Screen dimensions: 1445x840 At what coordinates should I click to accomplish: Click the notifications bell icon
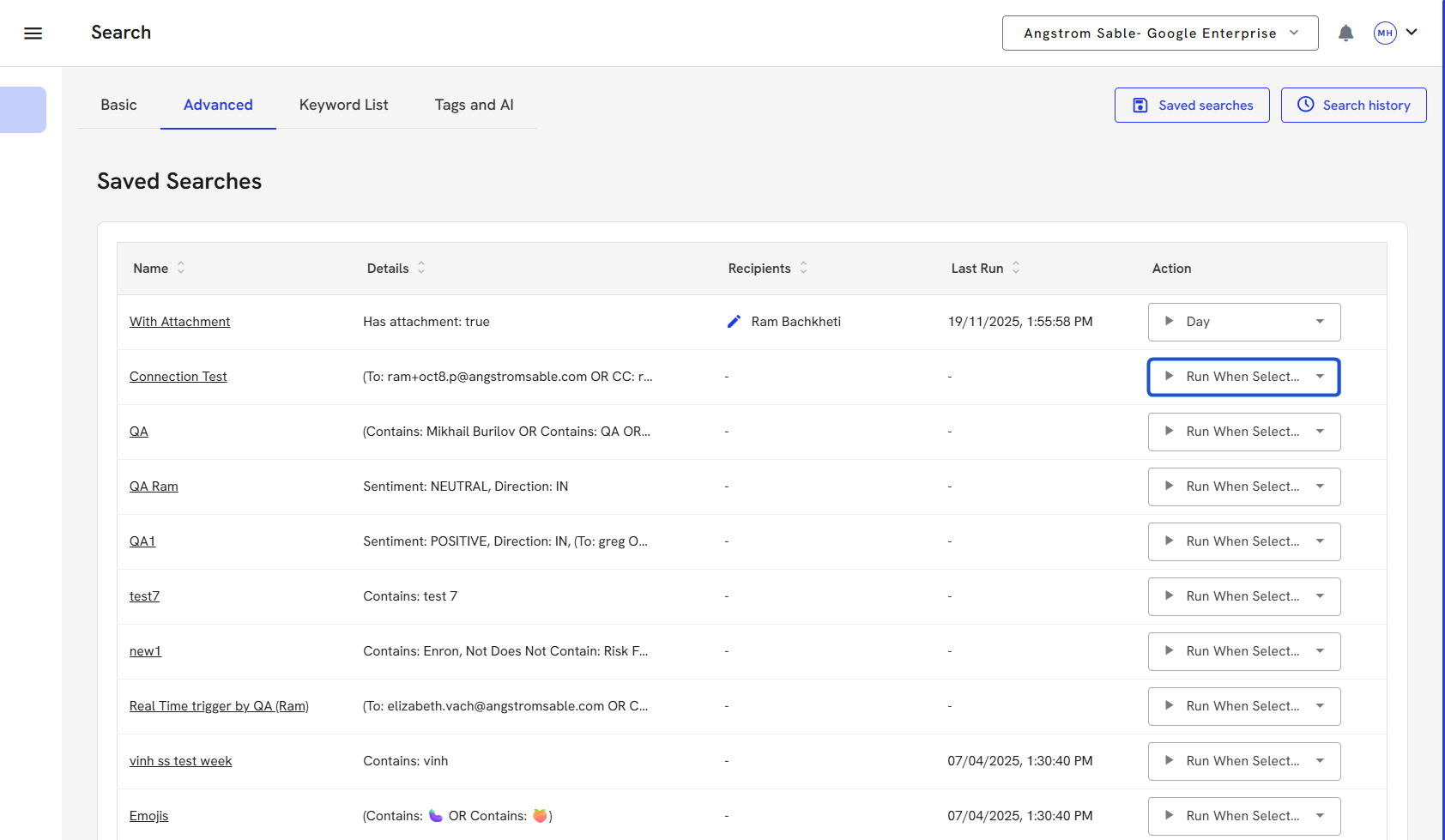[x=1345, y=33]
